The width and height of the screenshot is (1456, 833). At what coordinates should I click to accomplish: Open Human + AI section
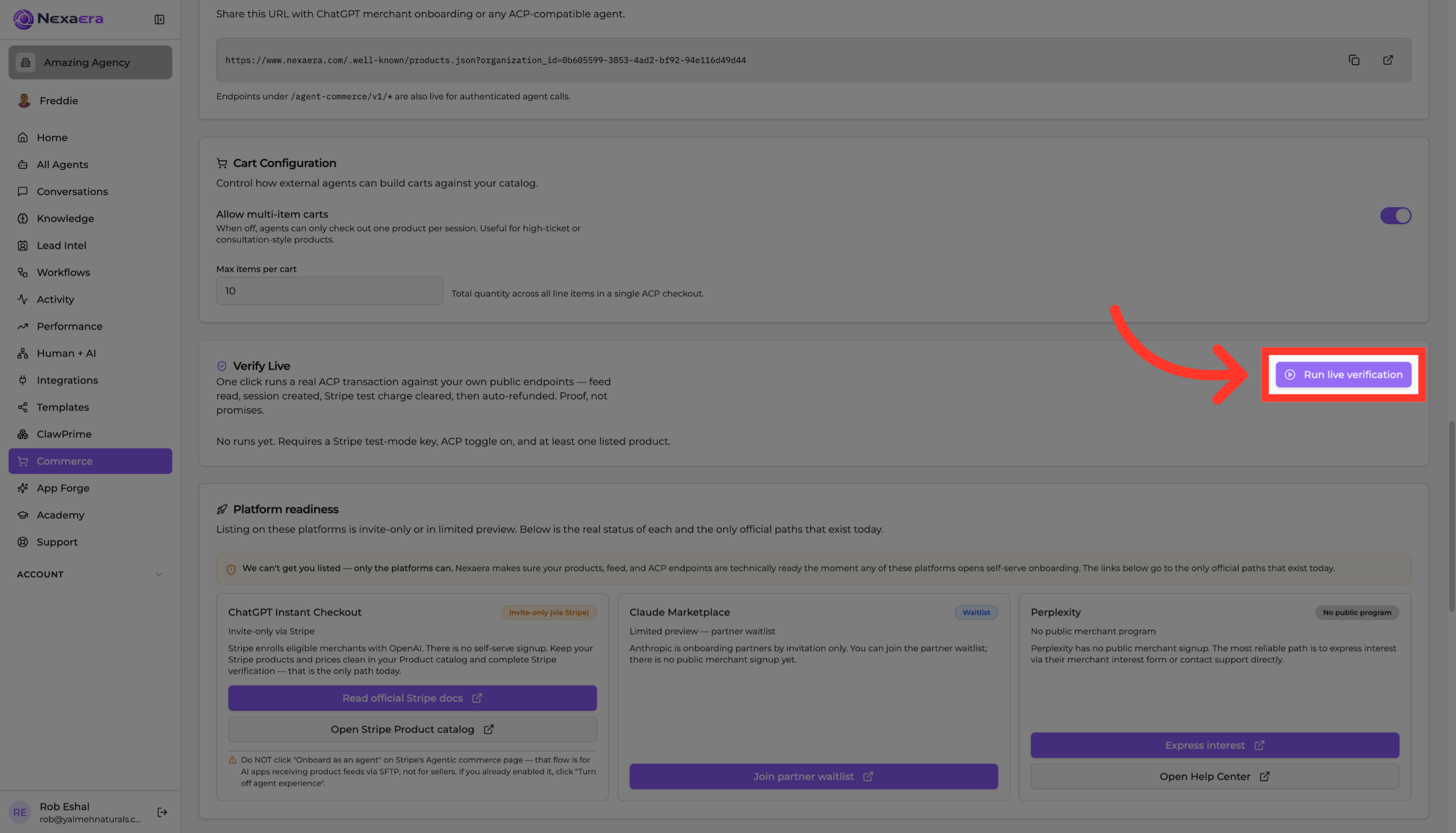click(x=90, y=353)
